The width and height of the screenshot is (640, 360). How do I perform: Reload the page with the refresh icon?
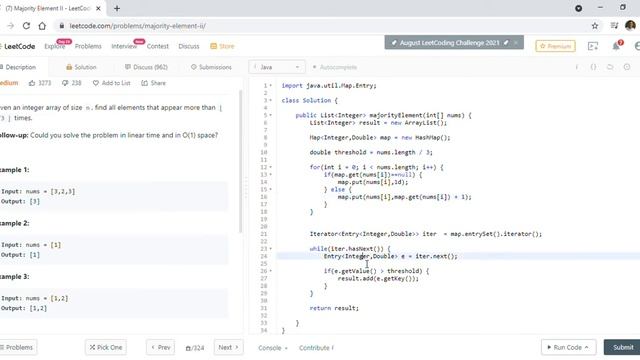tap(26, 26)
